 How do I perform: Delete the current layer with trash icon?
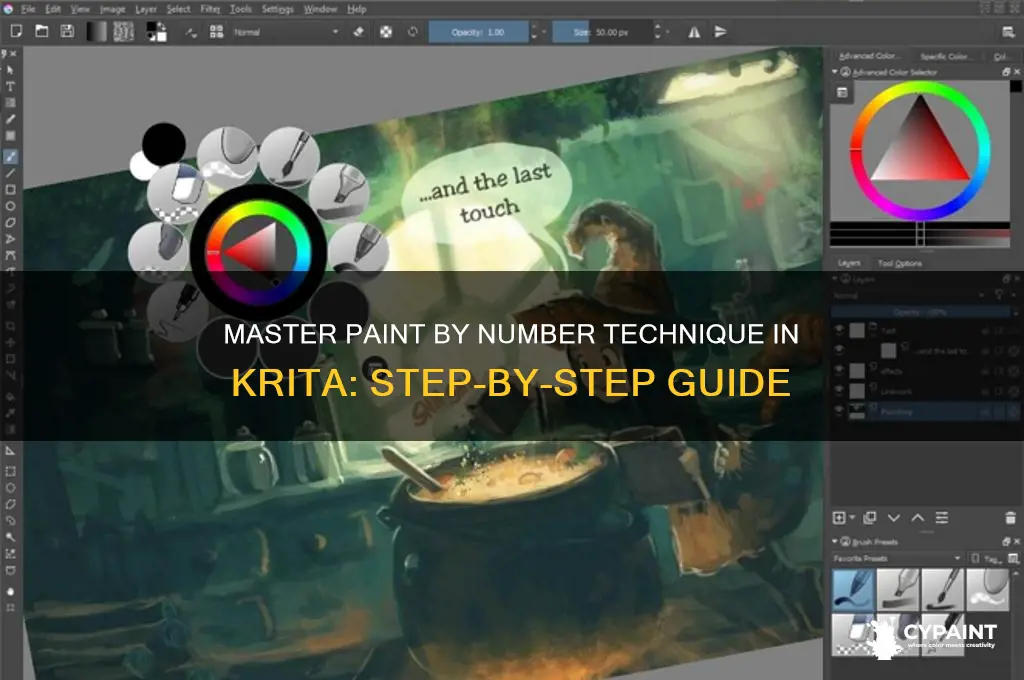[x=1010, y=518]
